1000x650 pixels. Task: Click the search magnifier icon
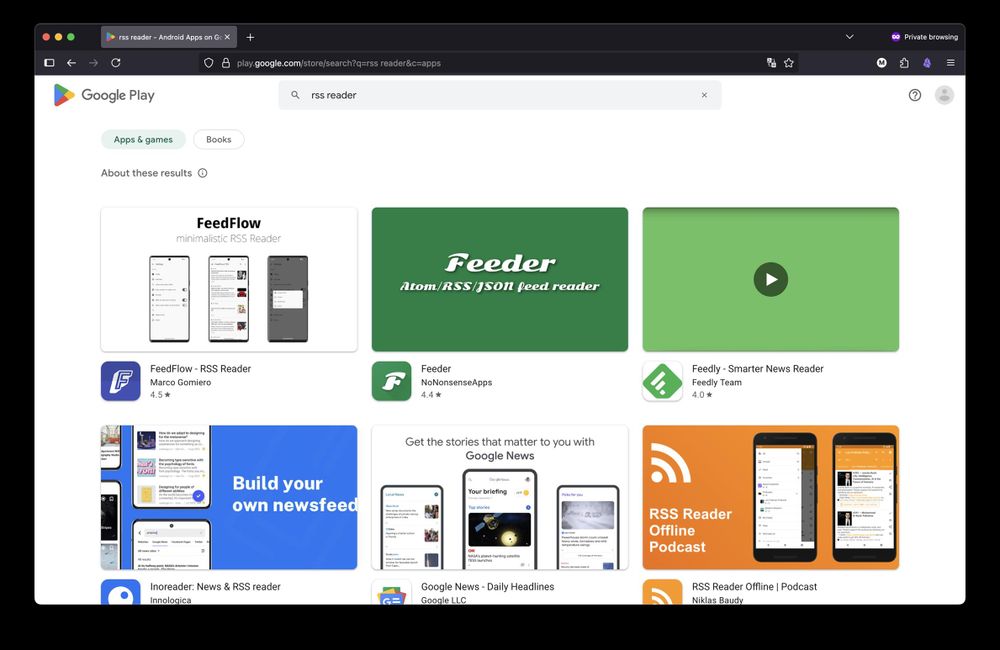(x=295, y=95)
